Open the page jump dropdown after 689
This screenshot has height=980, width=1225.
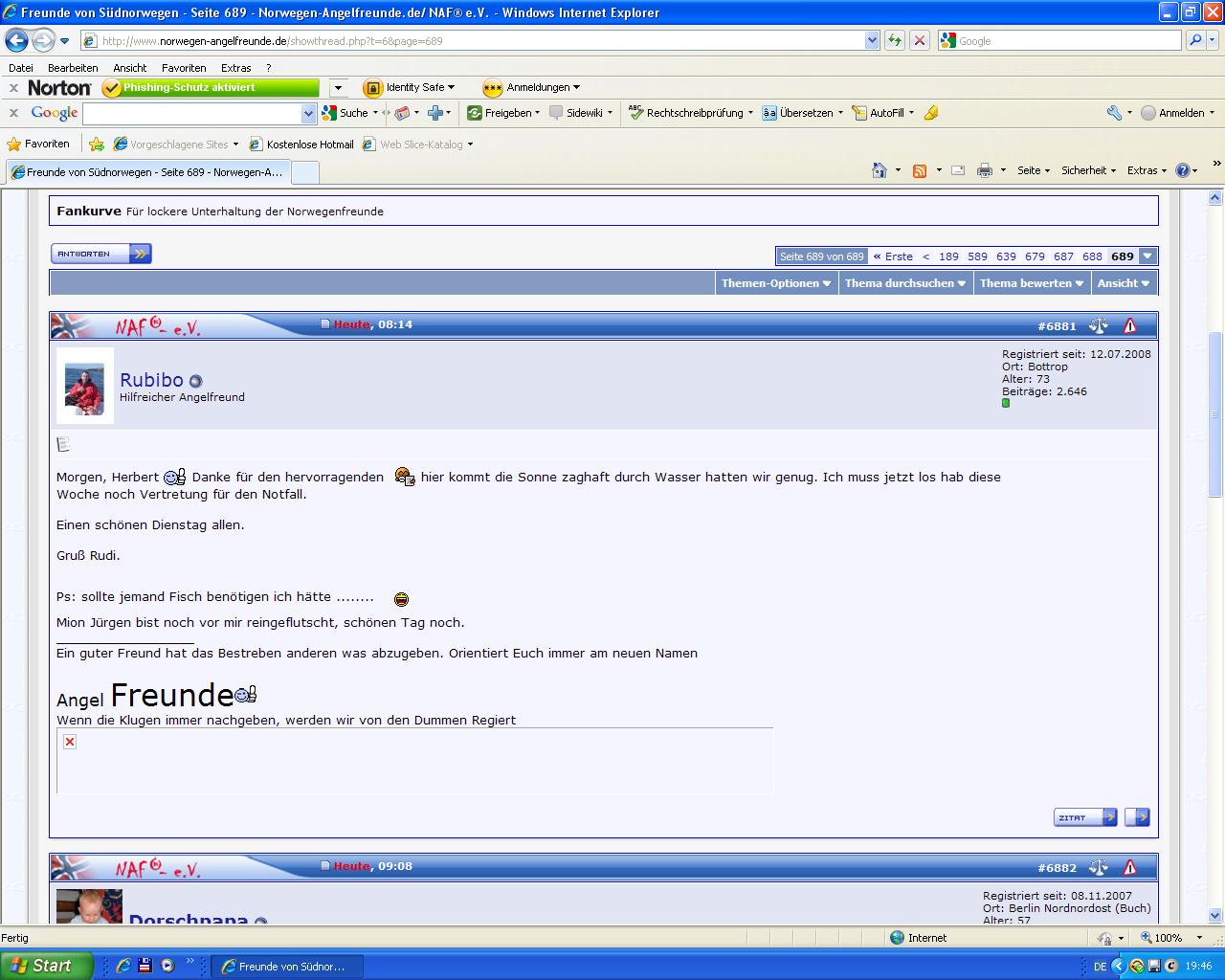tap(1147, 256)
